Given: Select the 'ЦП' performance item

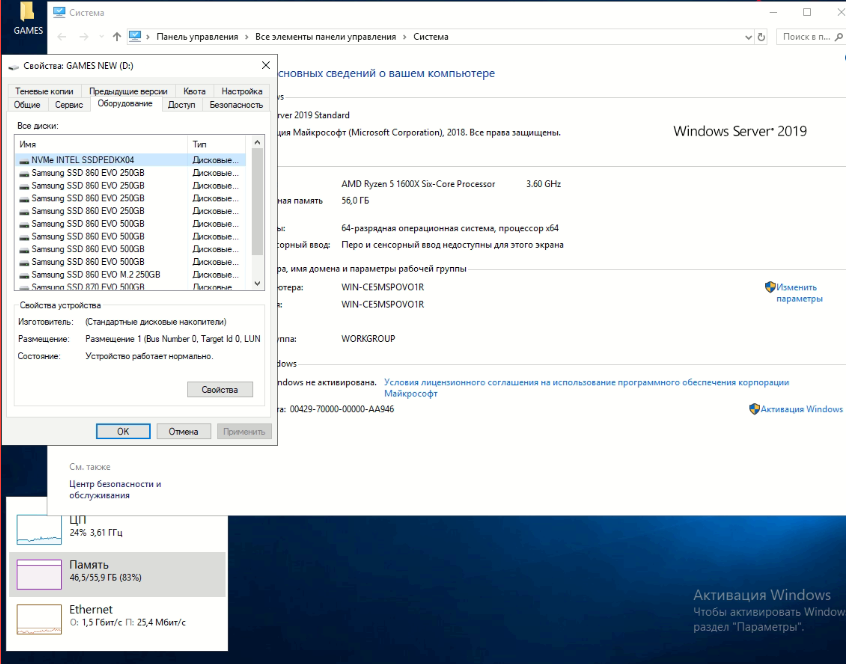Looking at the screenshot, I should 117,528.
